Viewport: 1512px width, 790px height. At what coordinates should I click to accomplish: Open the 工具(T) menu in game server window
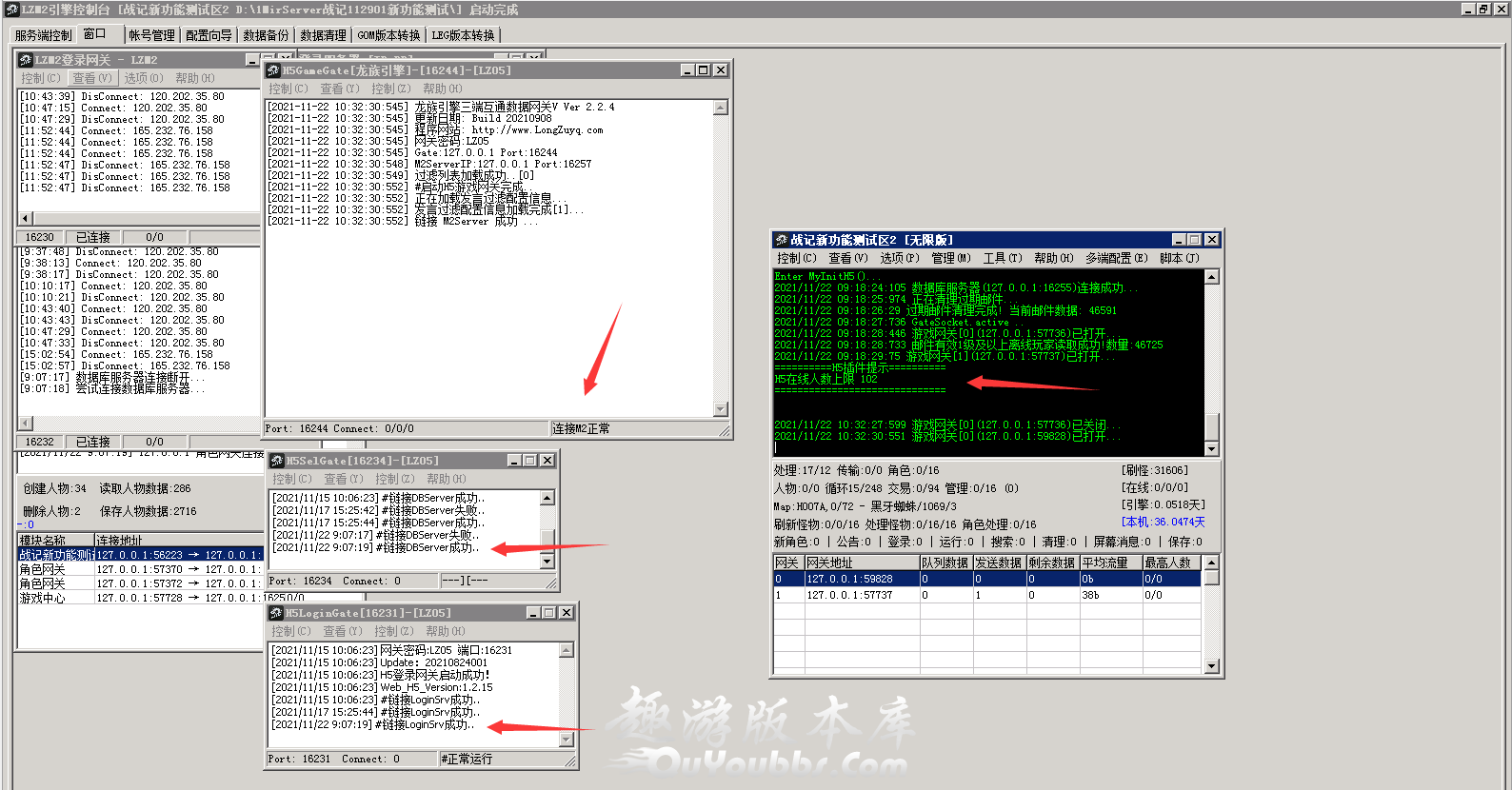(1002, 258)
